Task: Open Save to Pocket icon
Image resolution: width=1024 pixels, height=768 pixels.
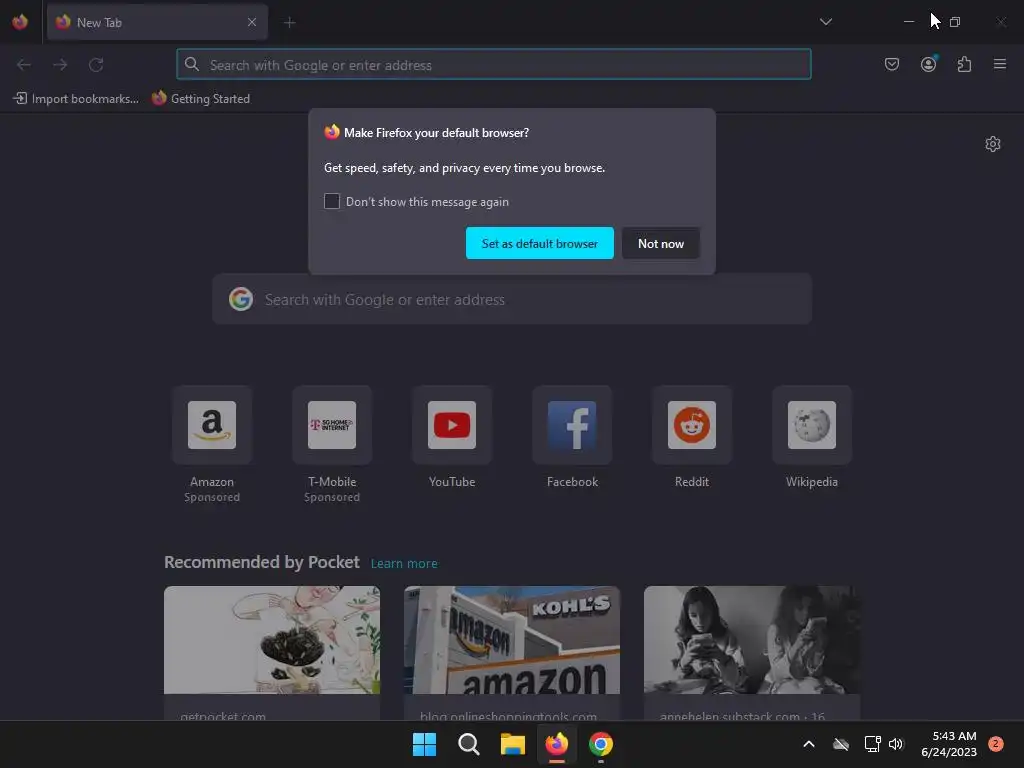Action: pos(891,64)
